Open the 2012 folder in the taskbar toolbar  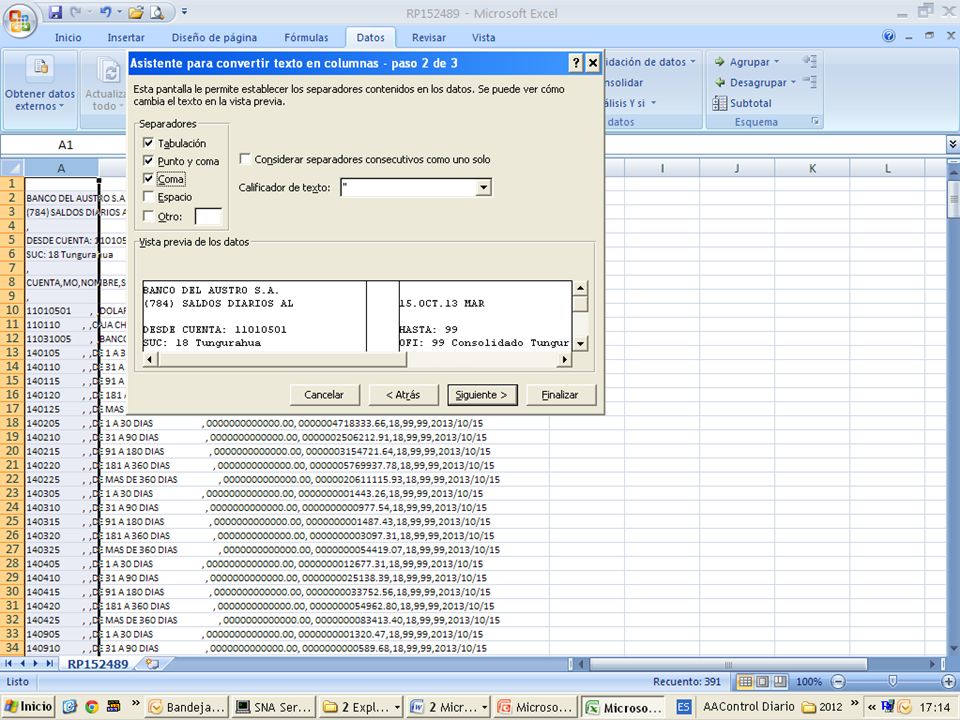click(x=822, y=707)
